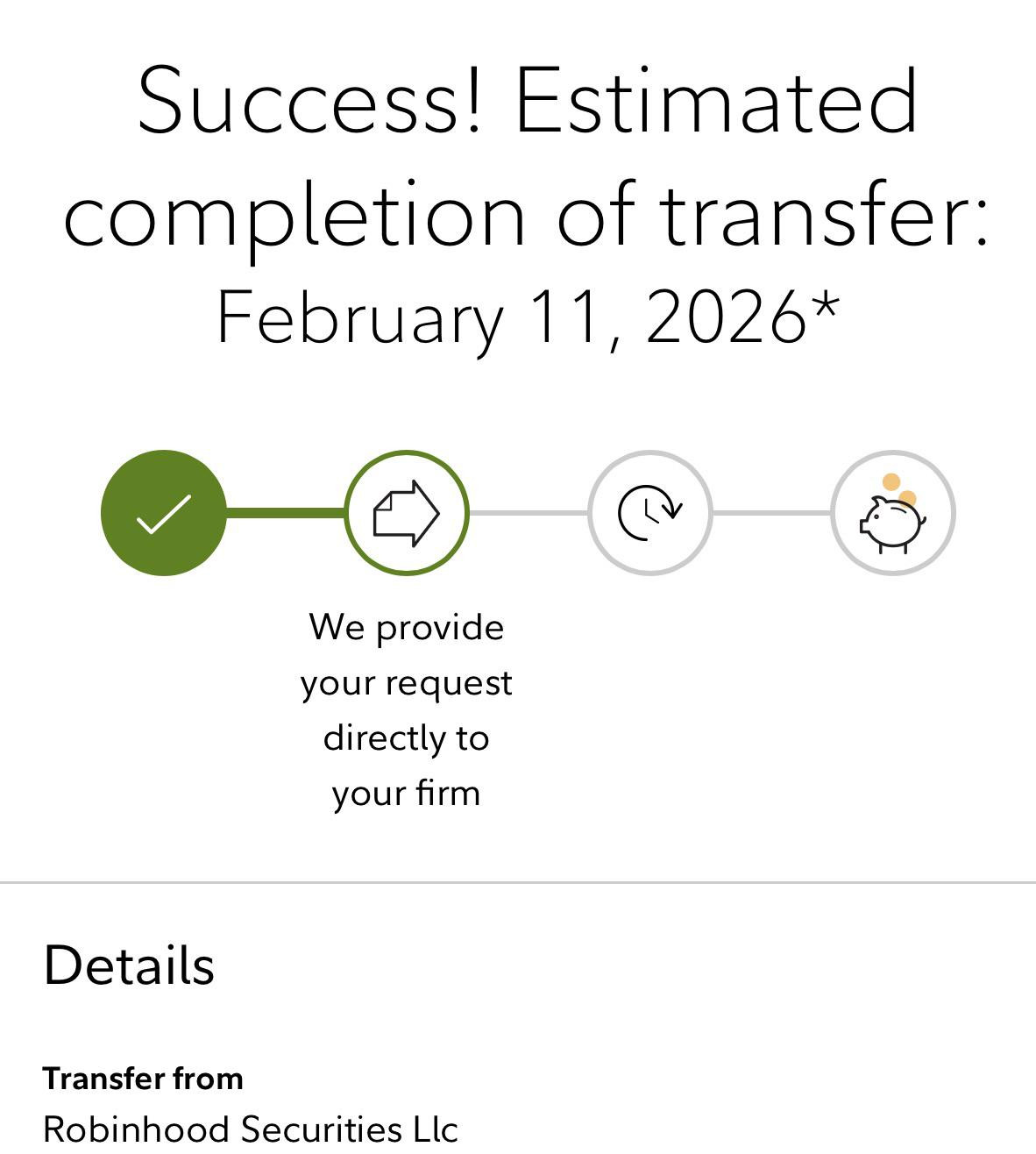
Task: Tap the "We provide" step description line
Action: click(x=407, y=628)
